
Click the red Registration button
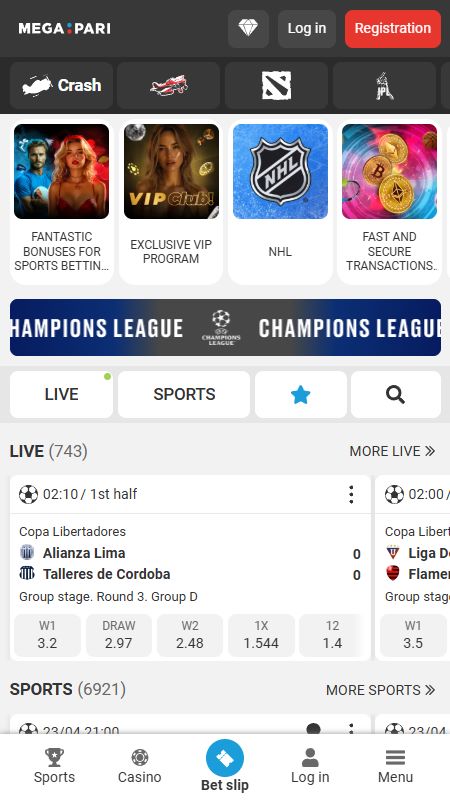tap(393, 29)
